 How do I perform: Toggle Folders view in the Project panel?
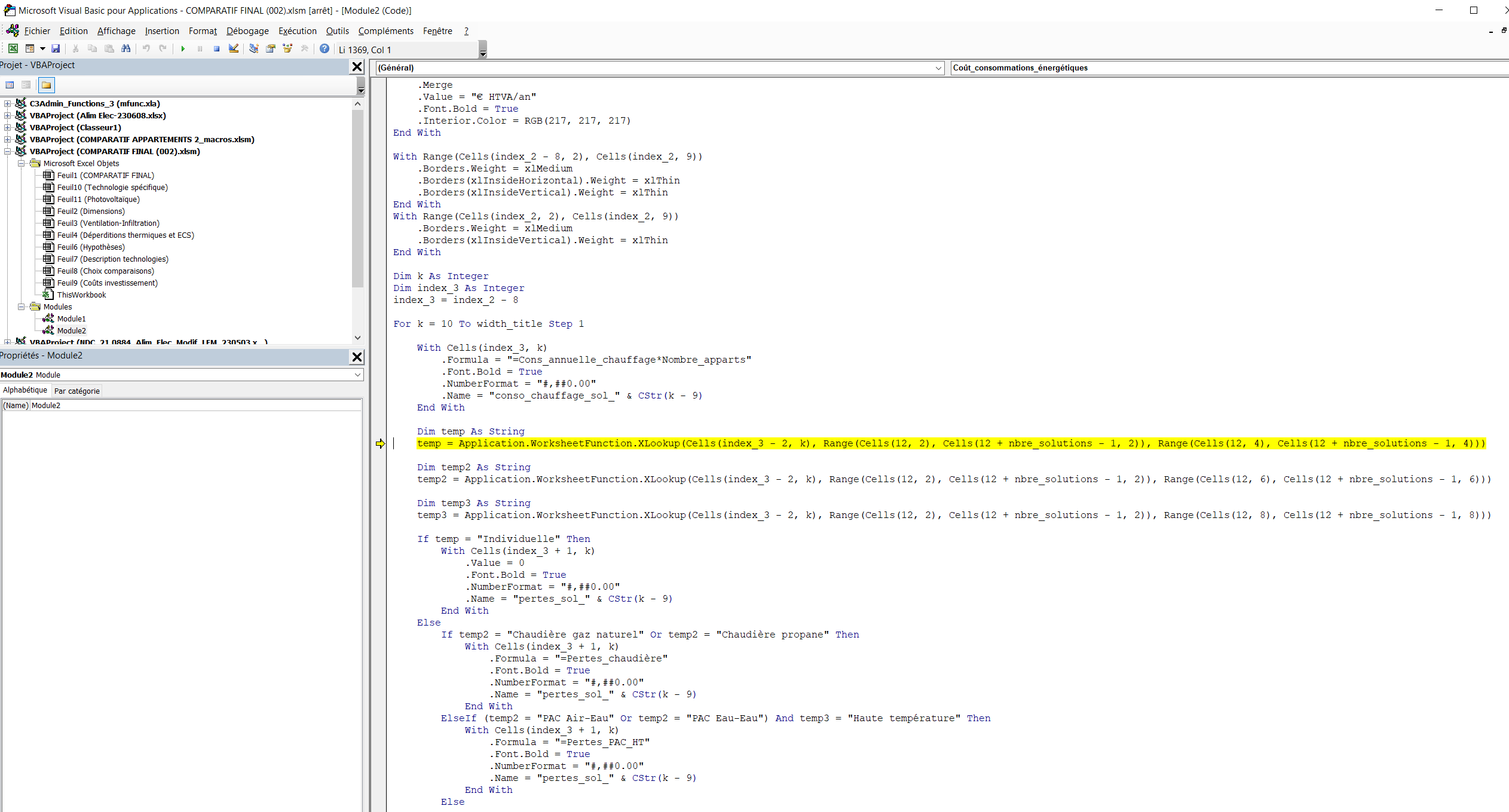(47, 85)
